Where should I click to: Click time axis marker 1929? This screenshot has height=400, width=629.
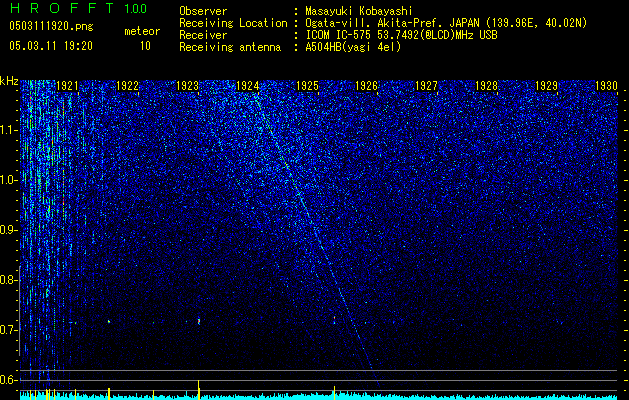pyautogui.click(x=546, y=85)
